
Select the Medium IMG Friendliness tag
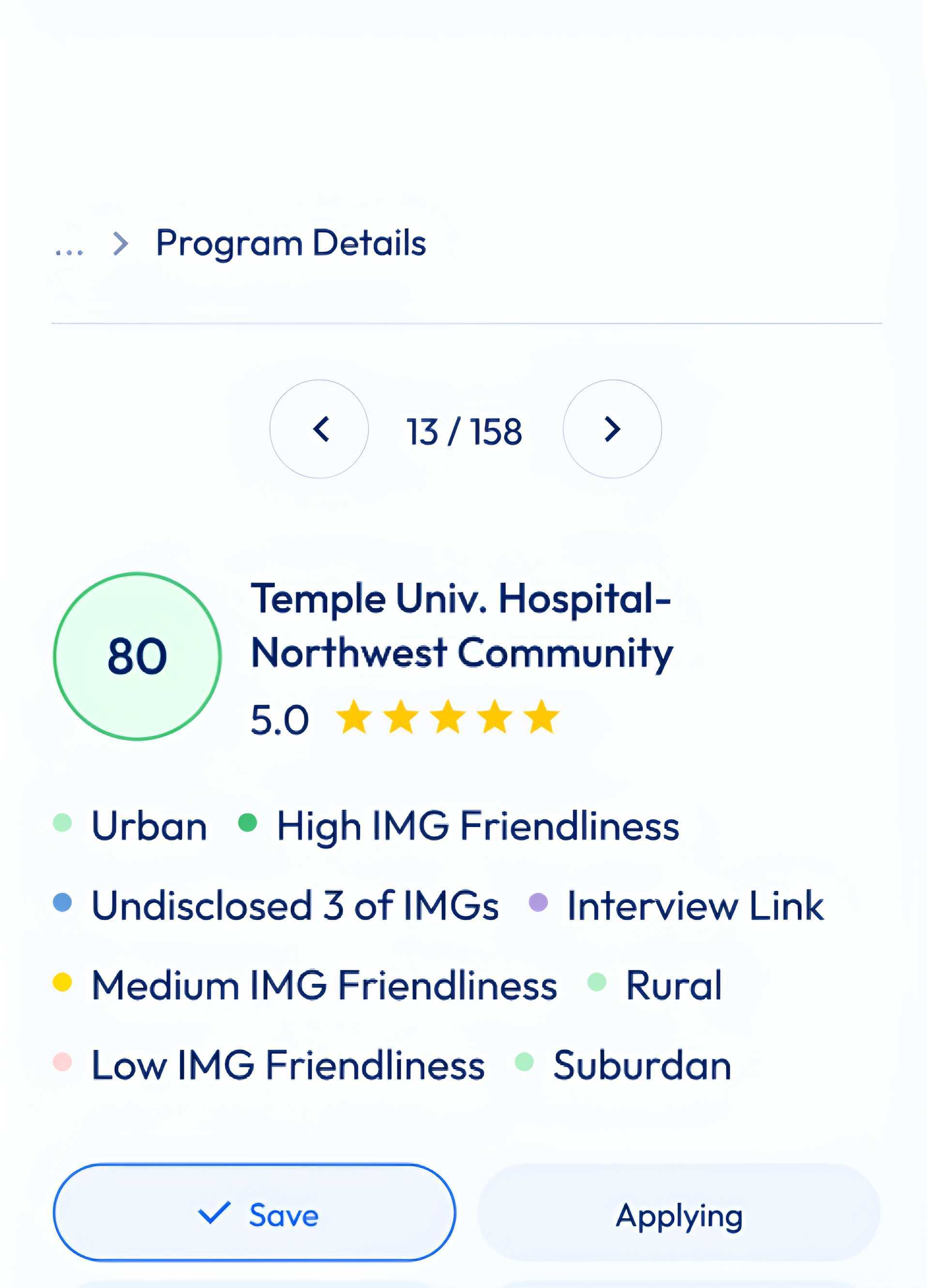tap(324, 986)
